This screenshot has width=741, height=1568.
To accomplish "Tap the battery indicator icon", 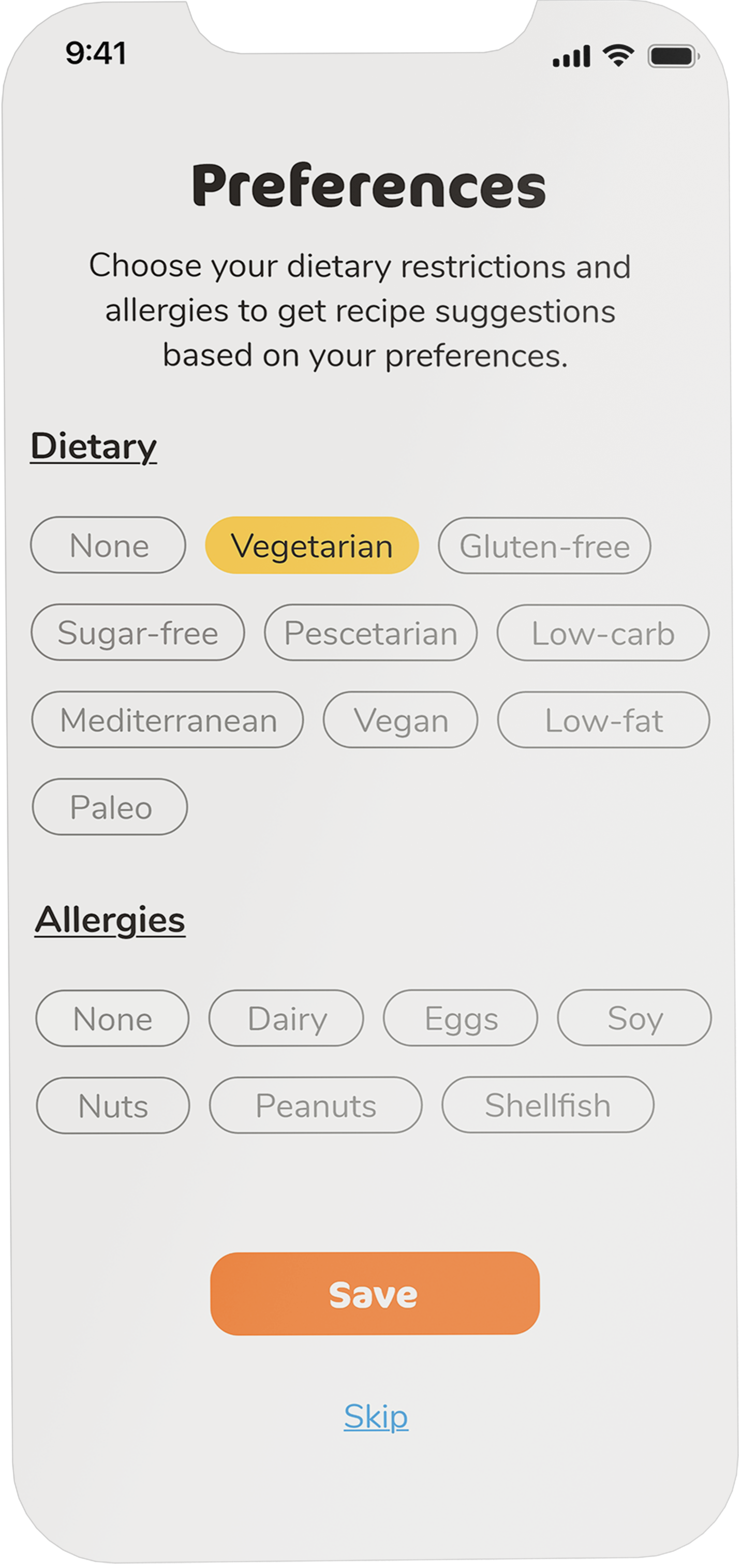I will (673, 56).
